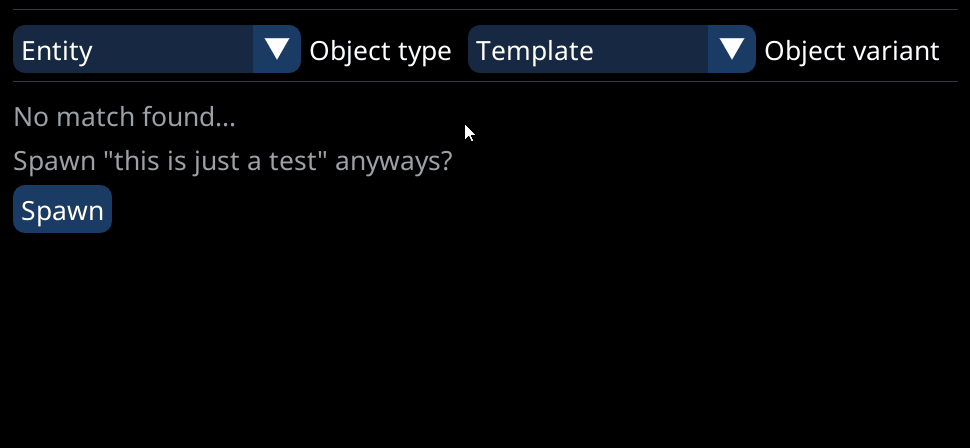This screenshot has width=970, height=448.
Task: Click the word 'Template' in the second selector
Action: click(534, 51)
